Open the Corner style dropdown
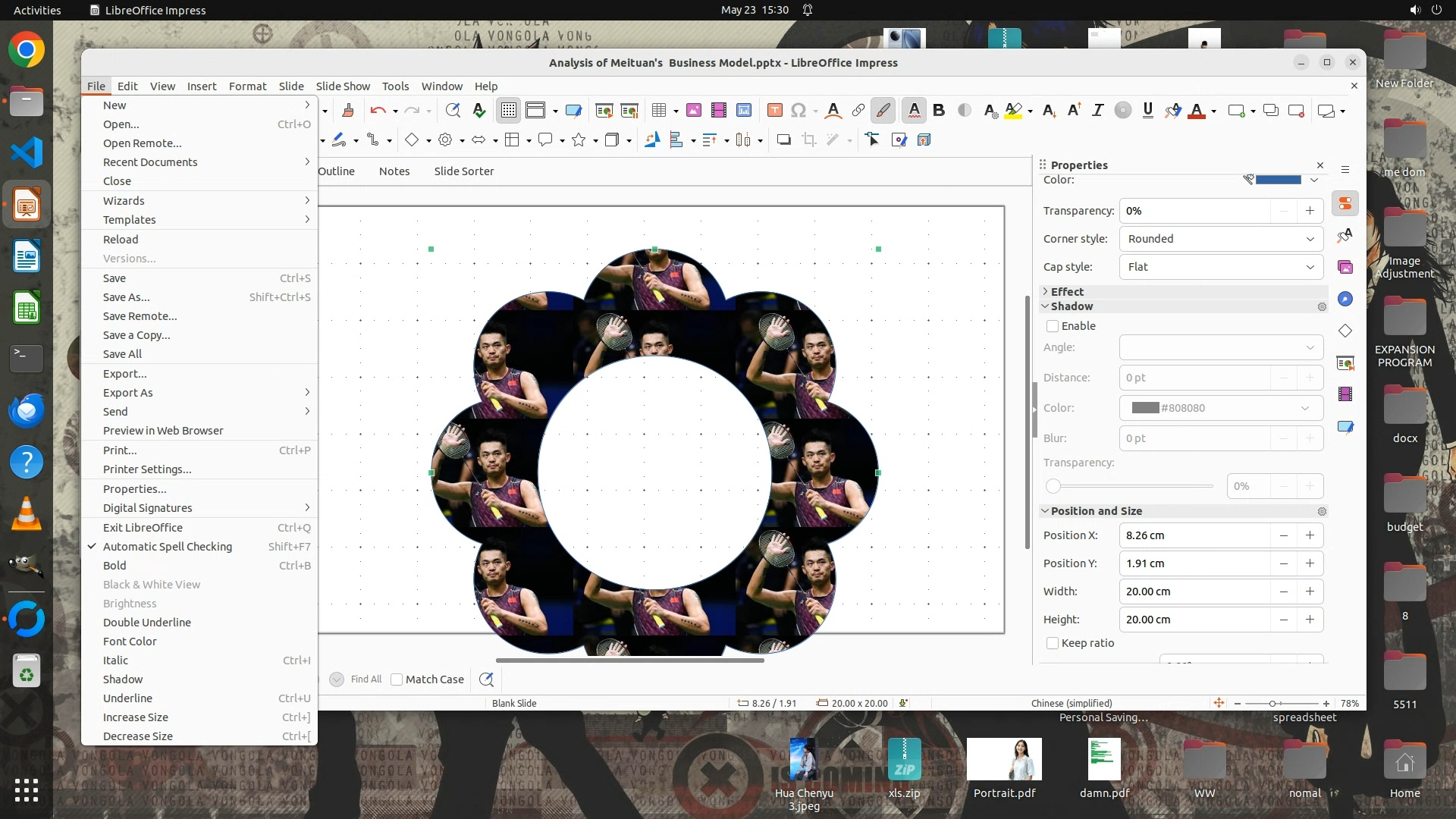1456x819 pixels. click(1221, 239)
